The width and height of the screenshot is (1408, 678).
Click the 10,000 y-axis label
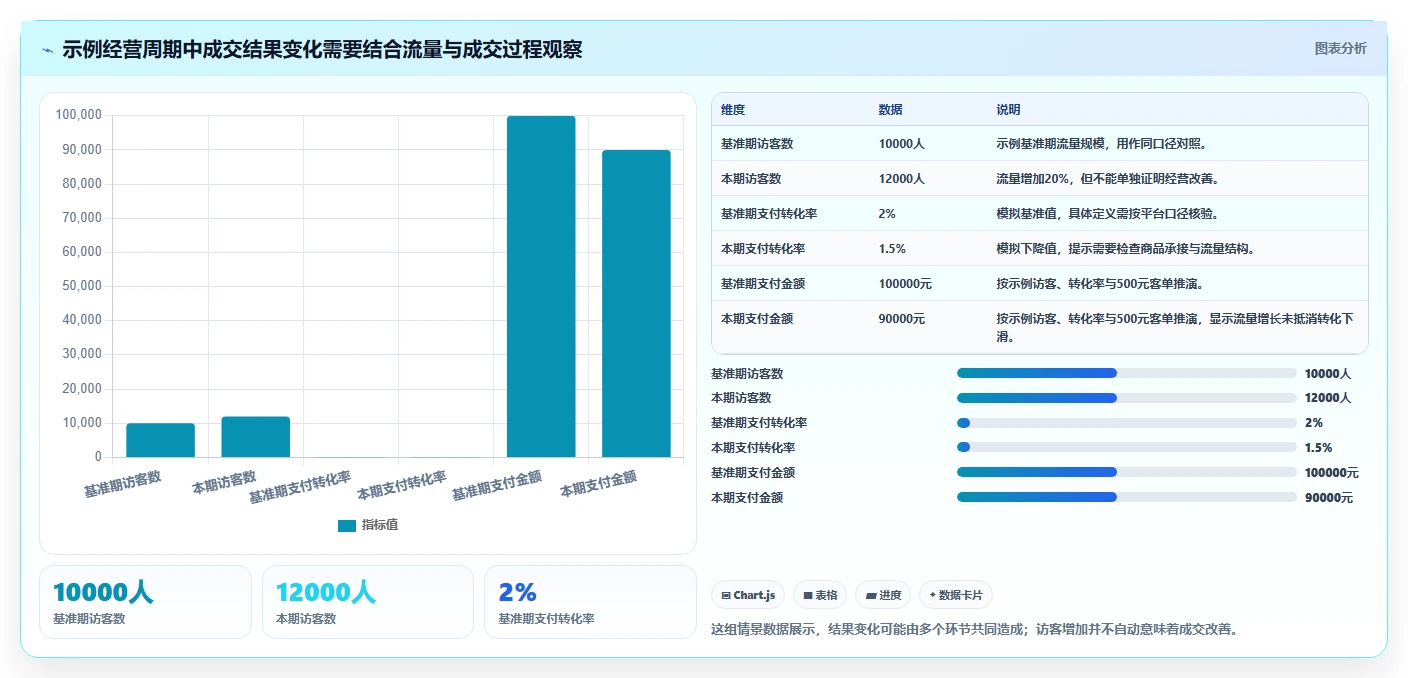(x=82, y=423)
